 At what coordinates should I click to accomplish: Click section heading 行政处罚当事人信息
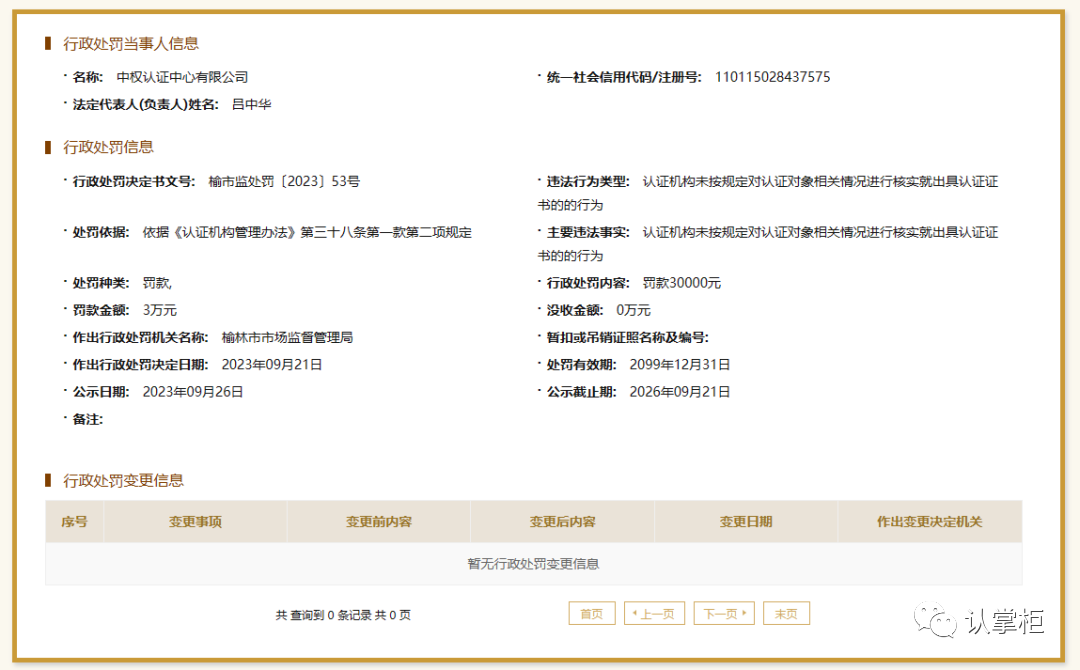click(131, 44)
